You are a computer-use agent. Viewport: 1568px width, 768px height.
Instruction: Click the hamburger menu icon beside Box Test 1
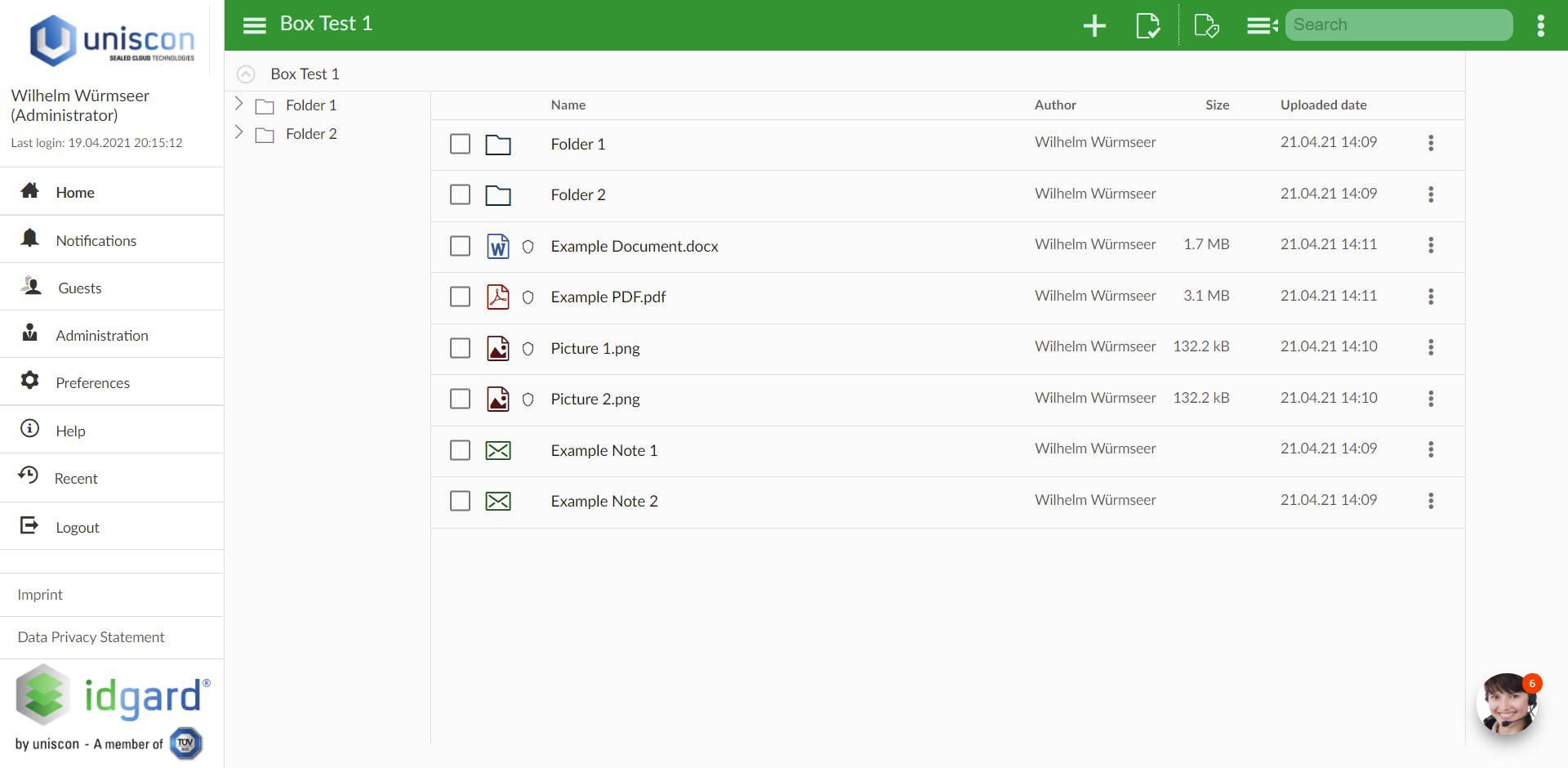click(255, 25)
